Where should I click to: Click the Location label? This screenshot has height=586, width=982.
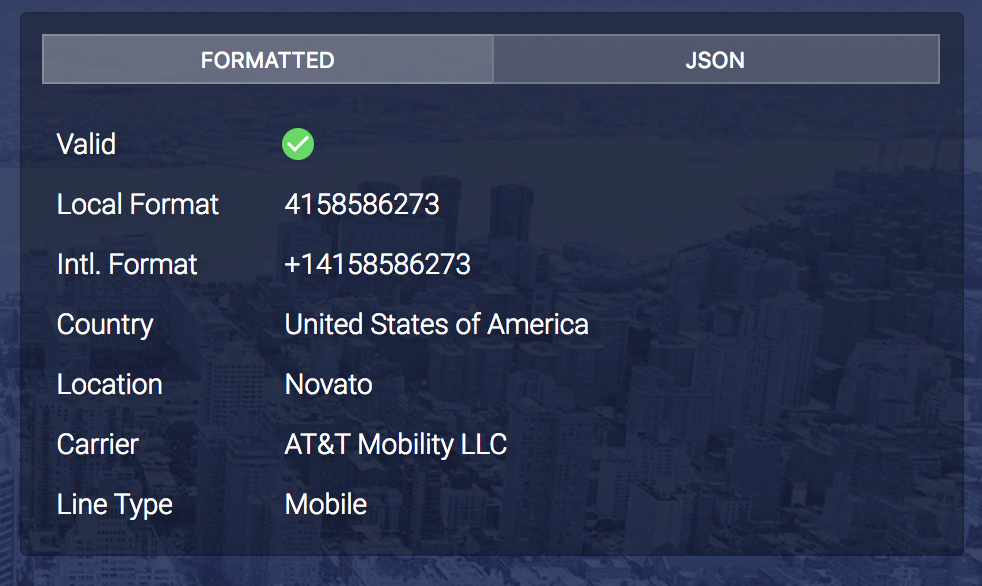[109, 384]
